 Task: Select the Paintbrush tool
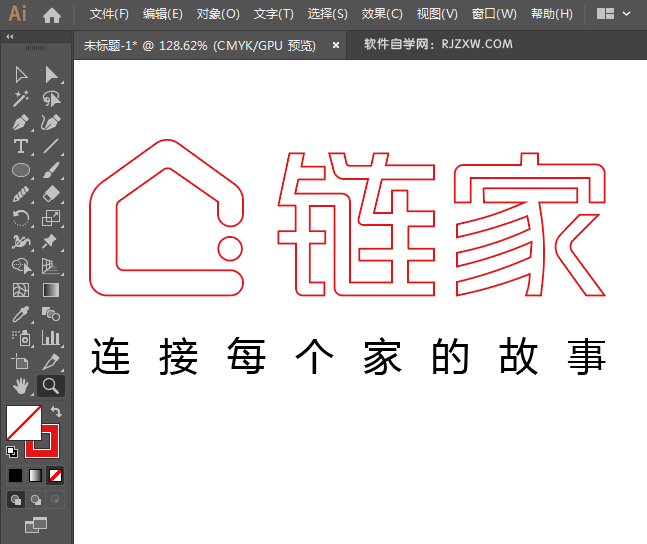[51, 170]
